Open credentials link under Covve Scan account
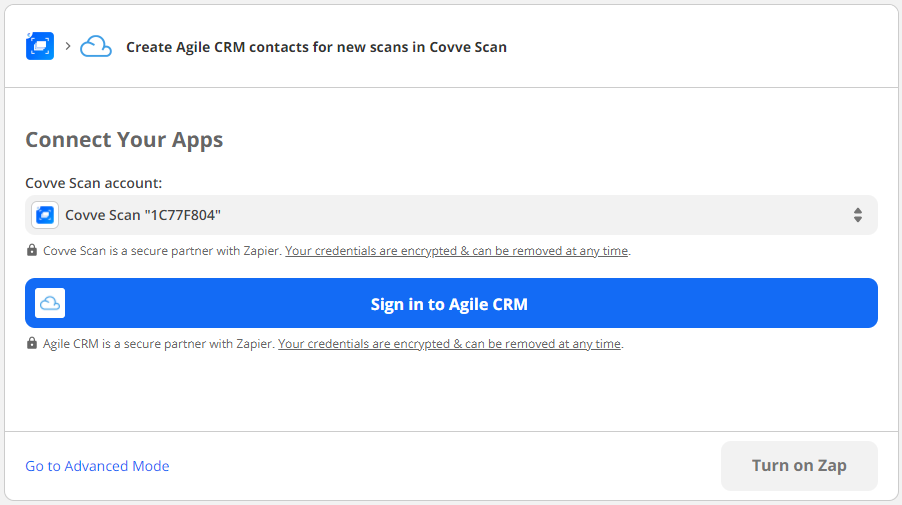Image resolution: width=902 pixels, height=505 pixels. (457, 251)
